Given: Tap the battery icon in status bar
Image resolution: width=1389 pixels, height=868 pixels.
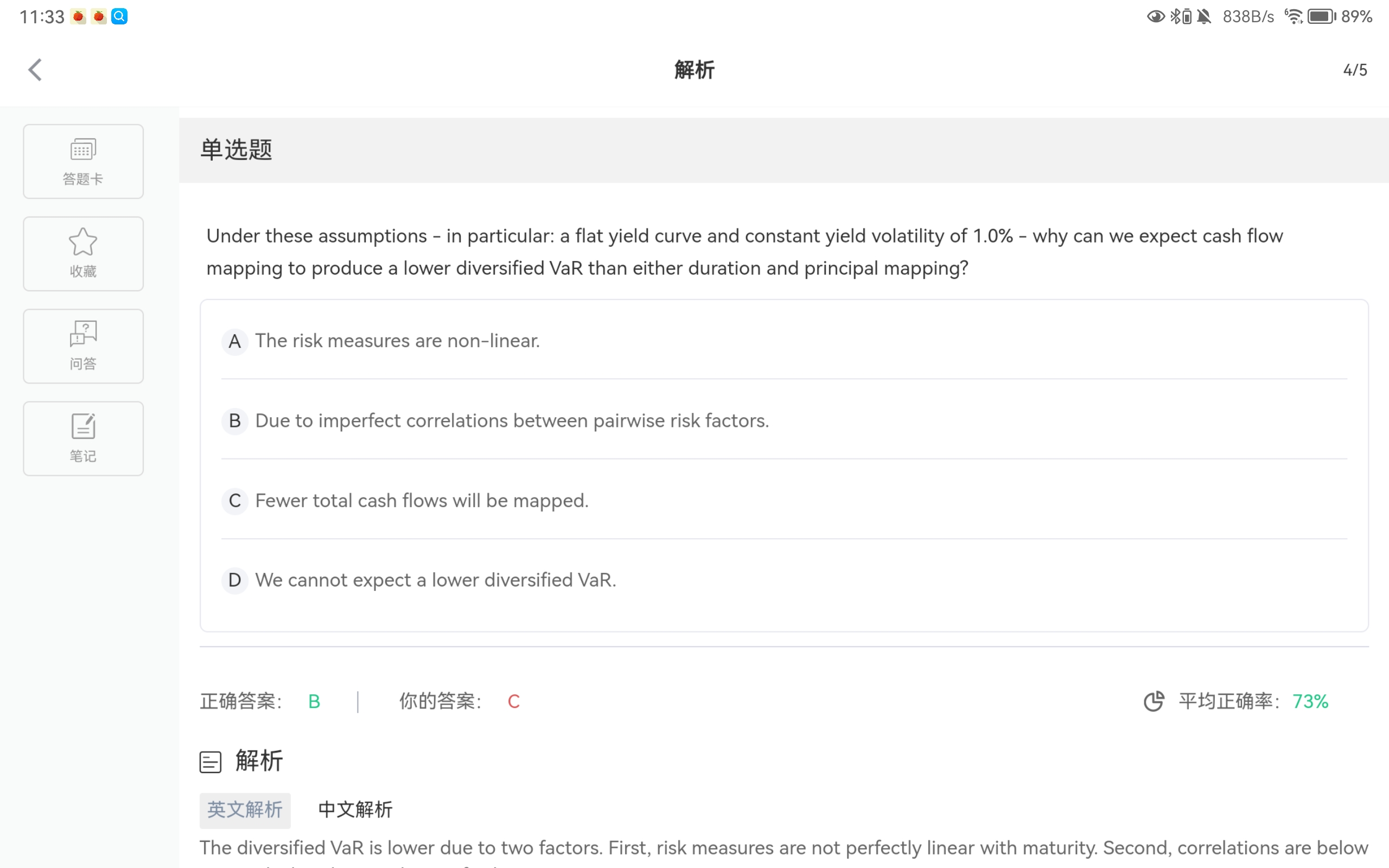Looking at the screenshot, I should tap(1321, 16).
